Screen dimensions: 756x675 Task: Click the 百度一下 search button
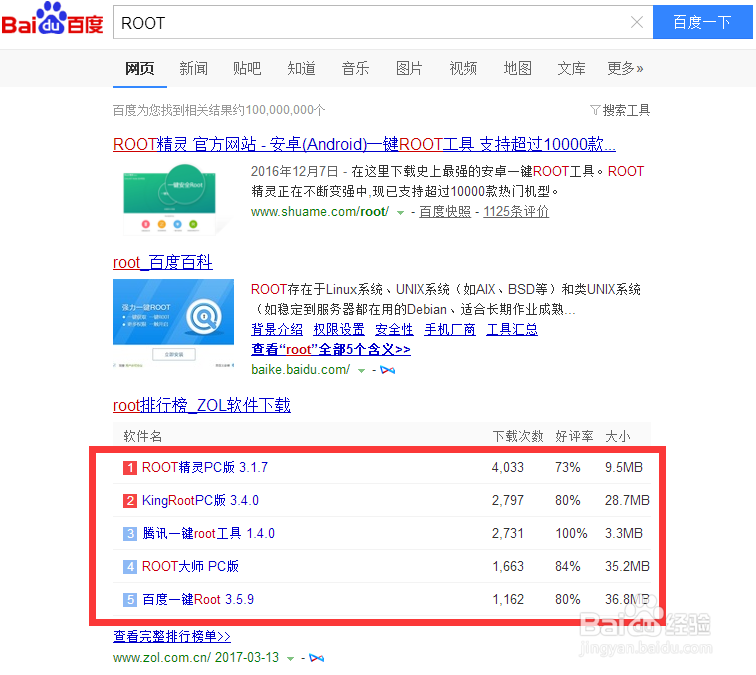702,22
